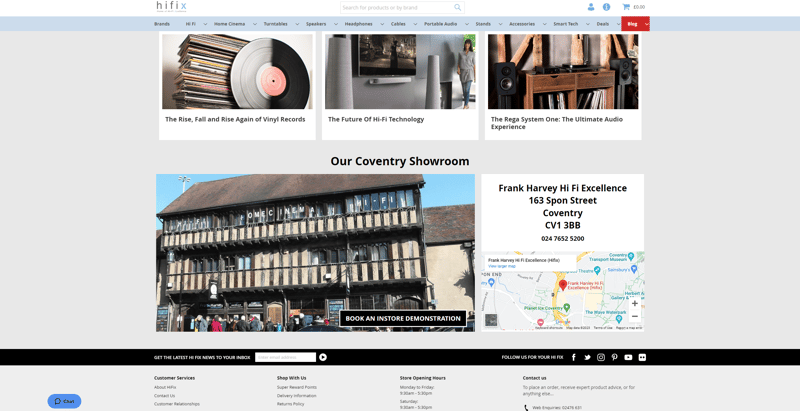Expand the Cables menu chevron
The width and height of the screenshot is (800, 411).
(415, 24)
